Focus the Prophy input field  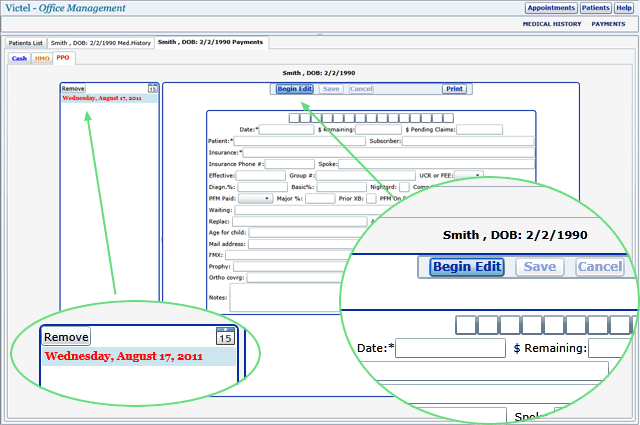pos(291,266)
